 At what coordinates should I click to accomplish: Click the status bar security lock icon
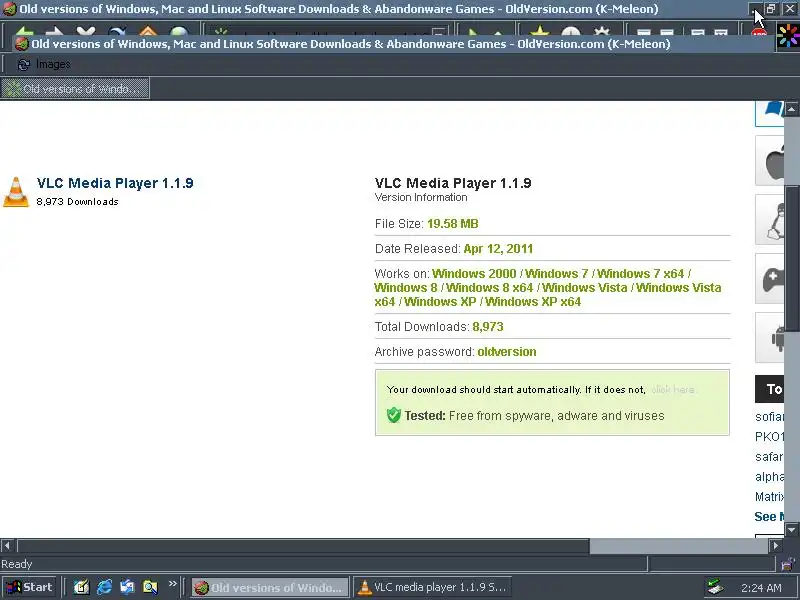pyautogui.click(x=789, y=564)
